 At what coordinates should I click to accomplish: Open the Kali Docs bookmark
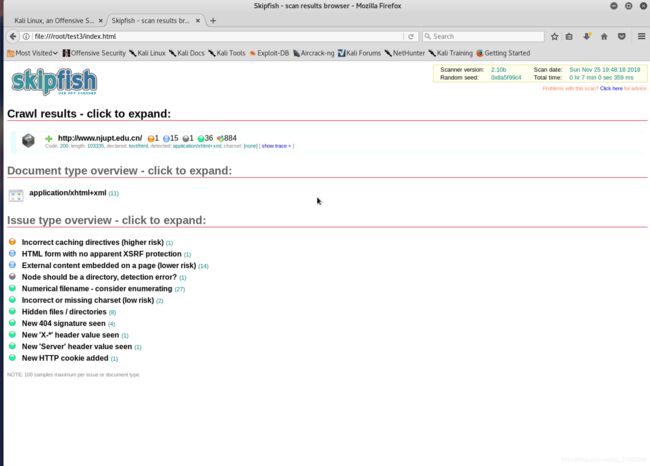tap(187, 53)
